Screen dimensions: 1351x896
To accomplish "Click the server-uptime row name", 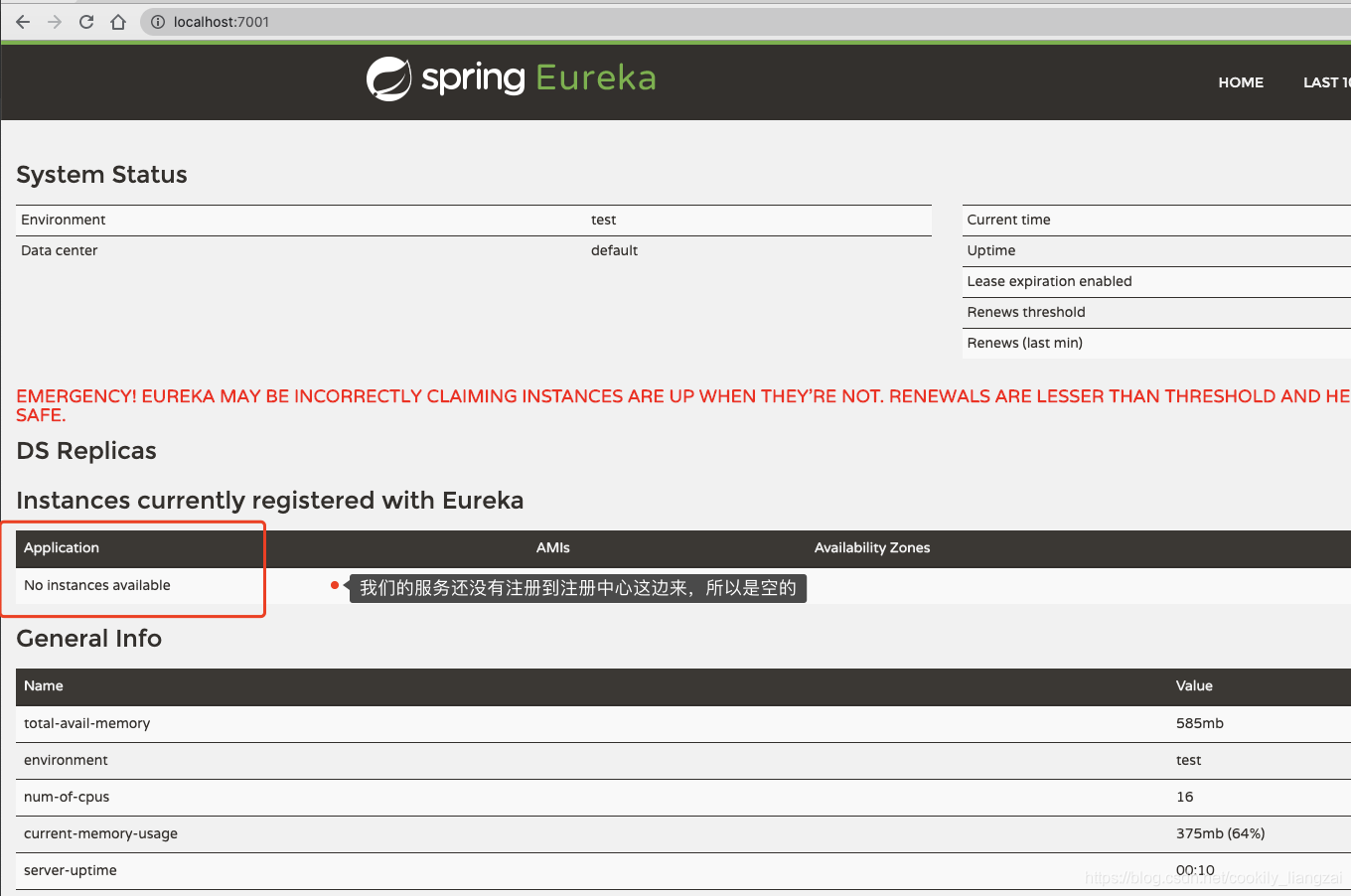I will (x=71, y=870).
